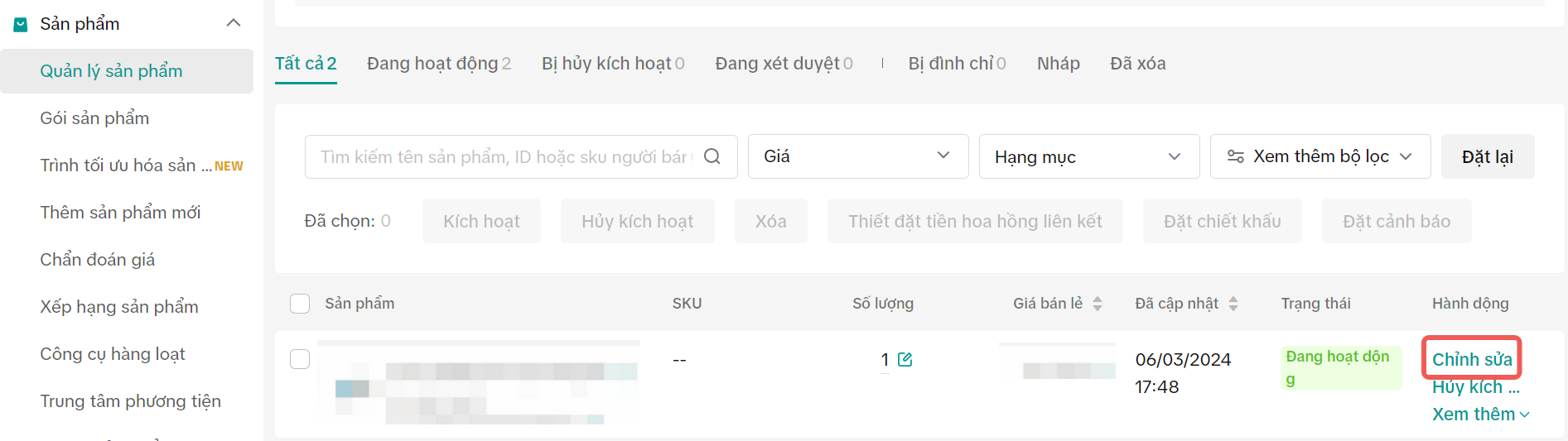1568x441 pixels.
Task: Open Gói sản phẩm in sidebar
Action: 94,118
